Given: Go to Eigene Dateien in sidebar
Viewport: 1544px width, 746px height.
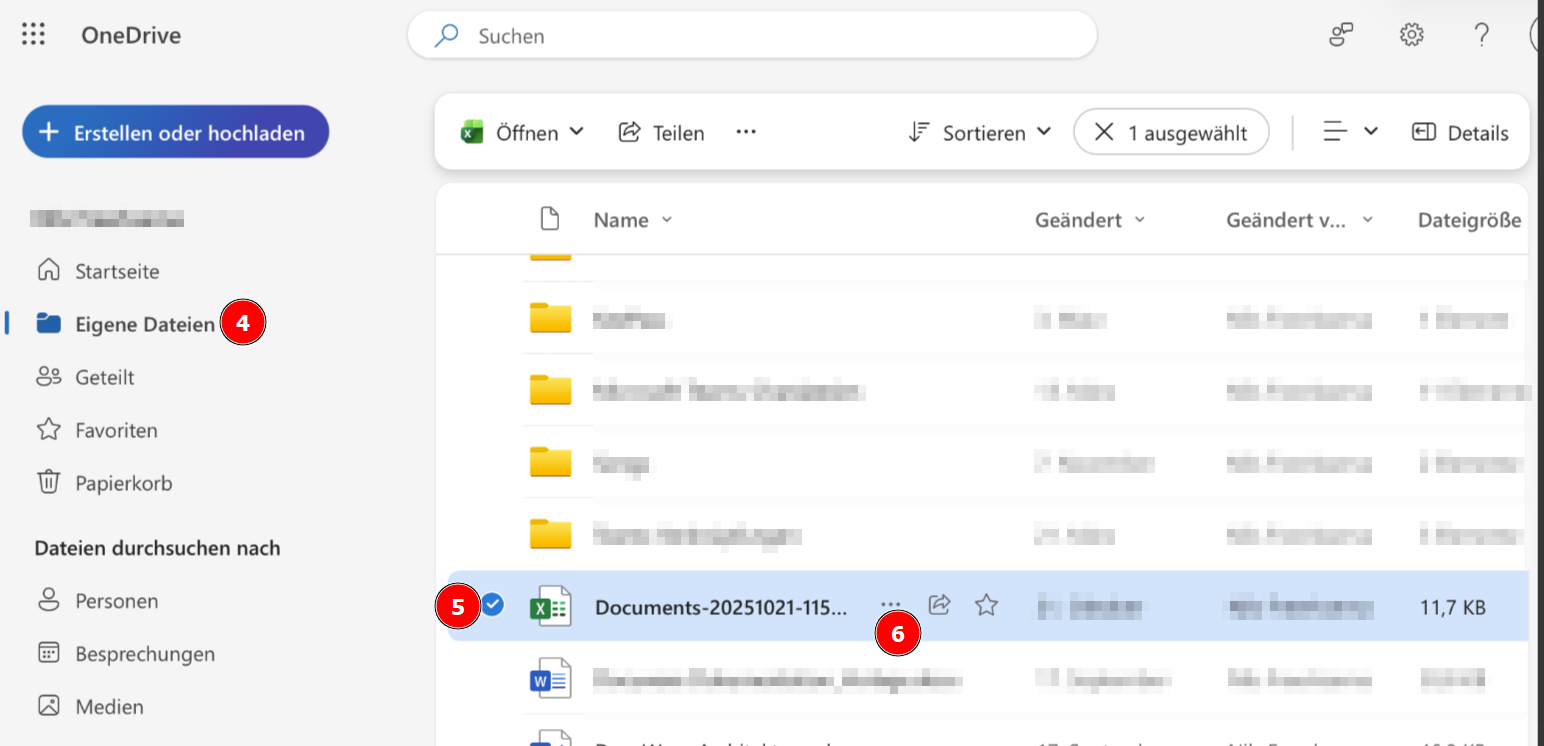Looking at the screenshot, I should 144,324.
